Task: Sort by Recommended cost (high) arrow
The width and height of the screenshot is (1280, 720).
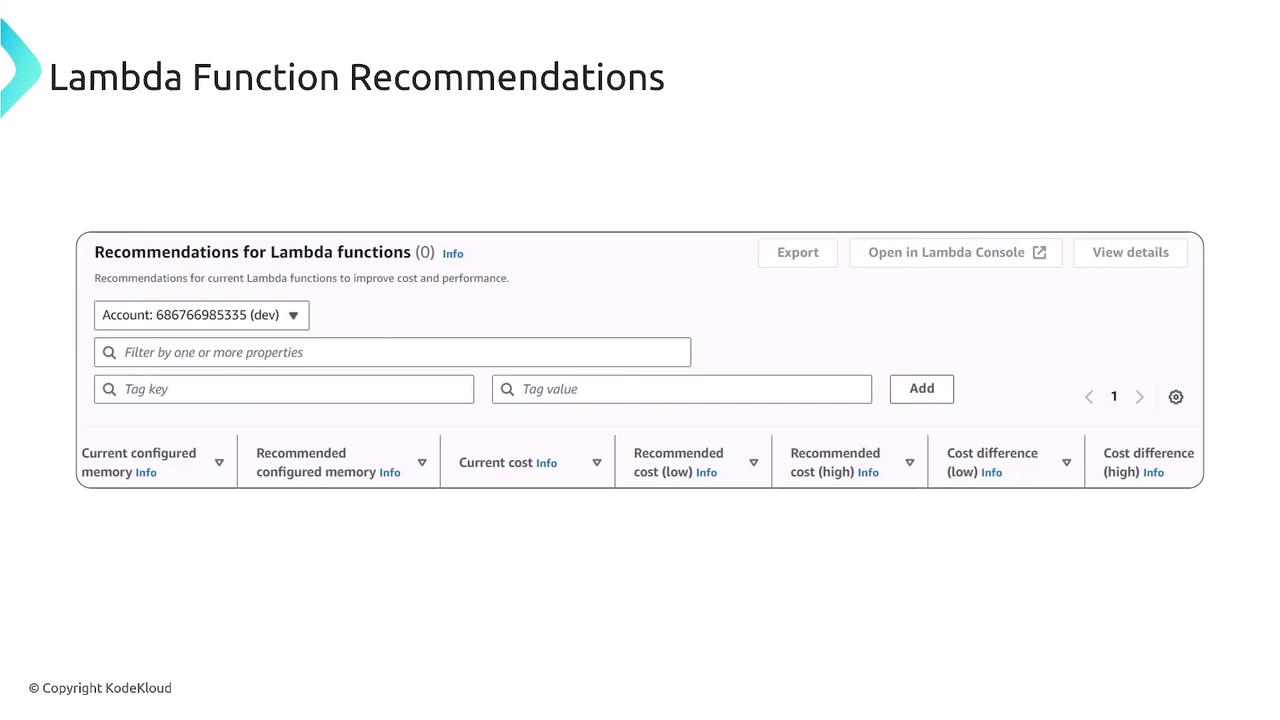Action: [x=910, y=463]
